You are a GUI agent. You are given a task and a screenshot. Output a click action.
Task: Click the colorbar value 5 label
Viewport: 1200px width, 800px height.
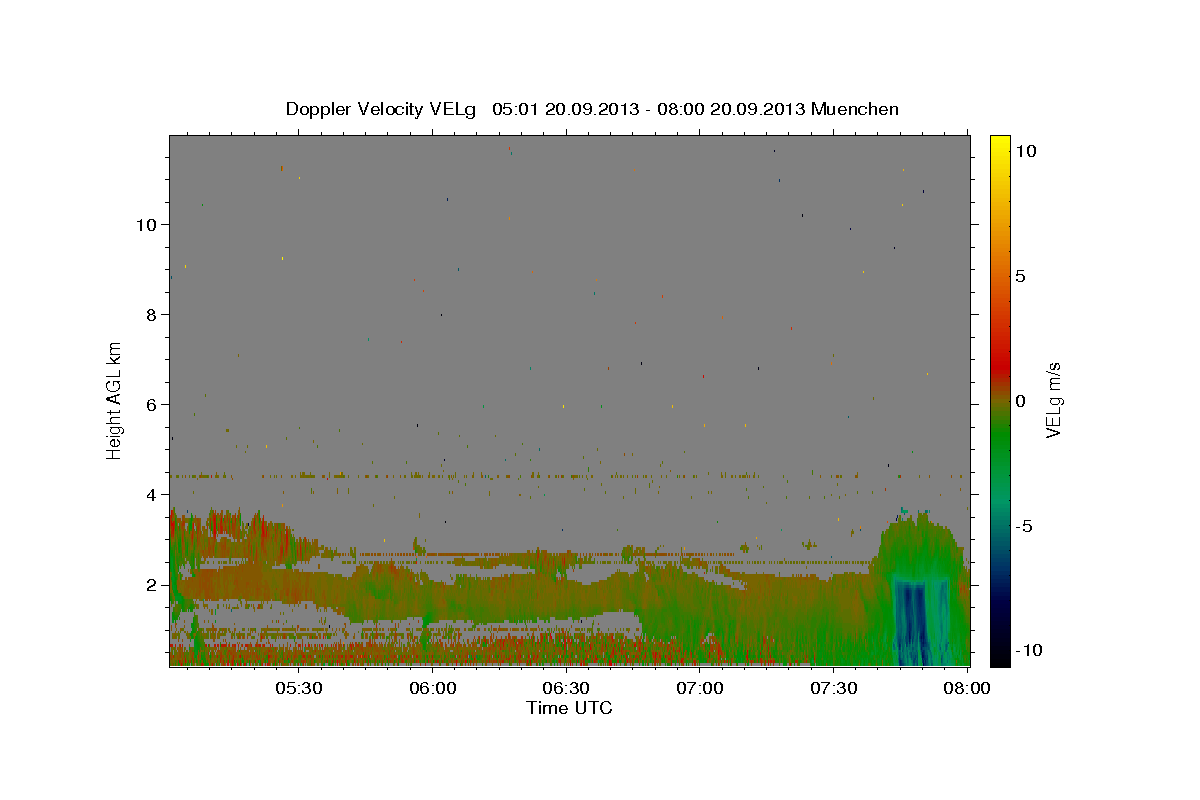pos(1020,276)
